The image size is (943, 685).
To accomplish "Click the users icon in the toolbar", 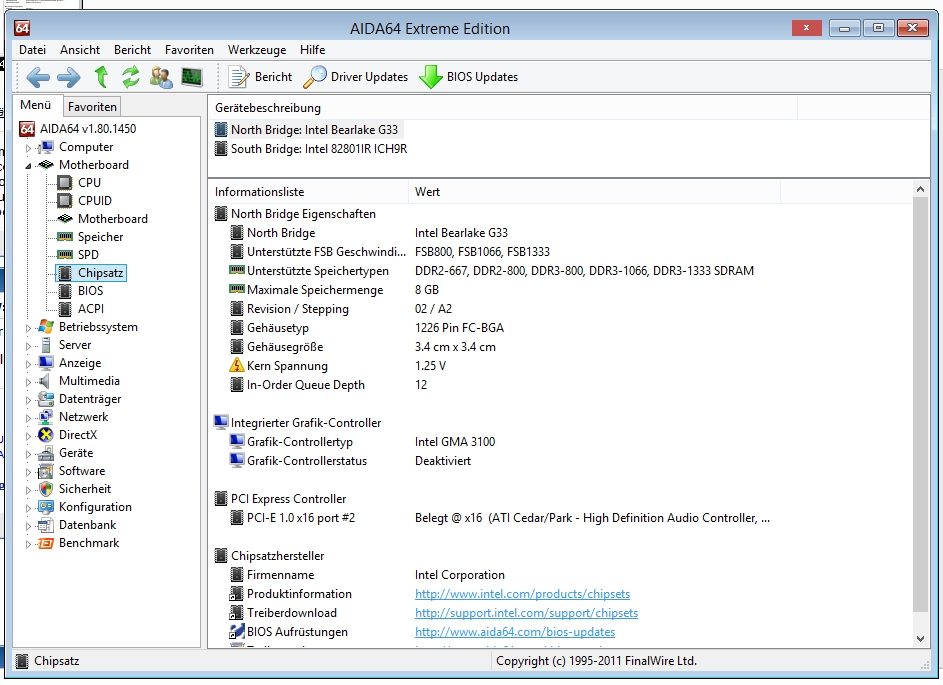I will point(161,77).
